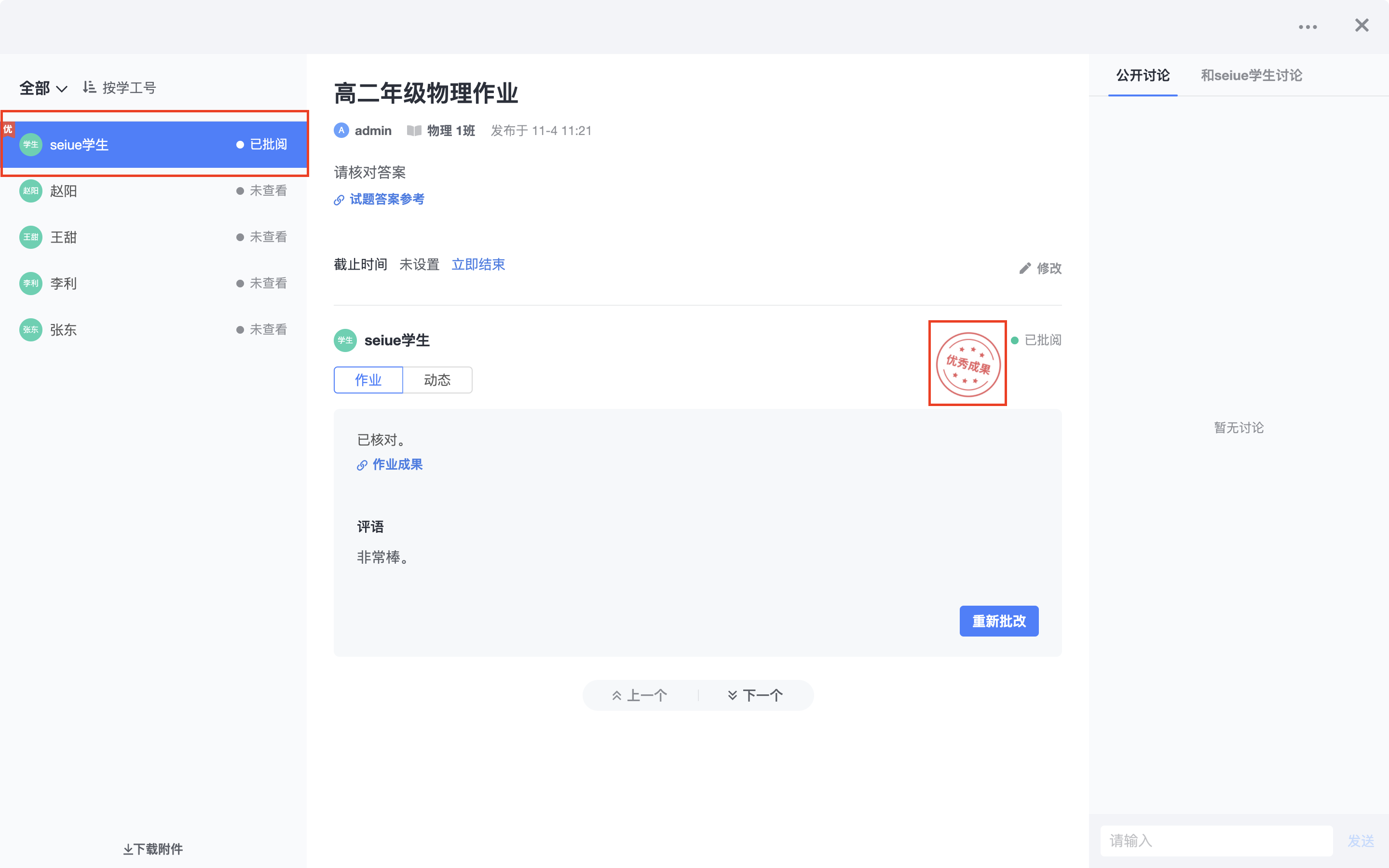
Task: Click the seiue学生 avatar above the submission
Action: pyautogui.click(x=345, y=340)
